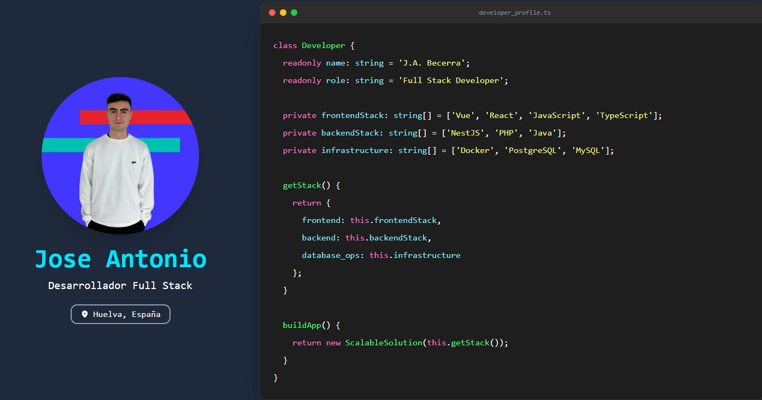This screenshot has height=400, width=762.
Task: Click 'readonly name' keyword text
Action: point(314,63)
